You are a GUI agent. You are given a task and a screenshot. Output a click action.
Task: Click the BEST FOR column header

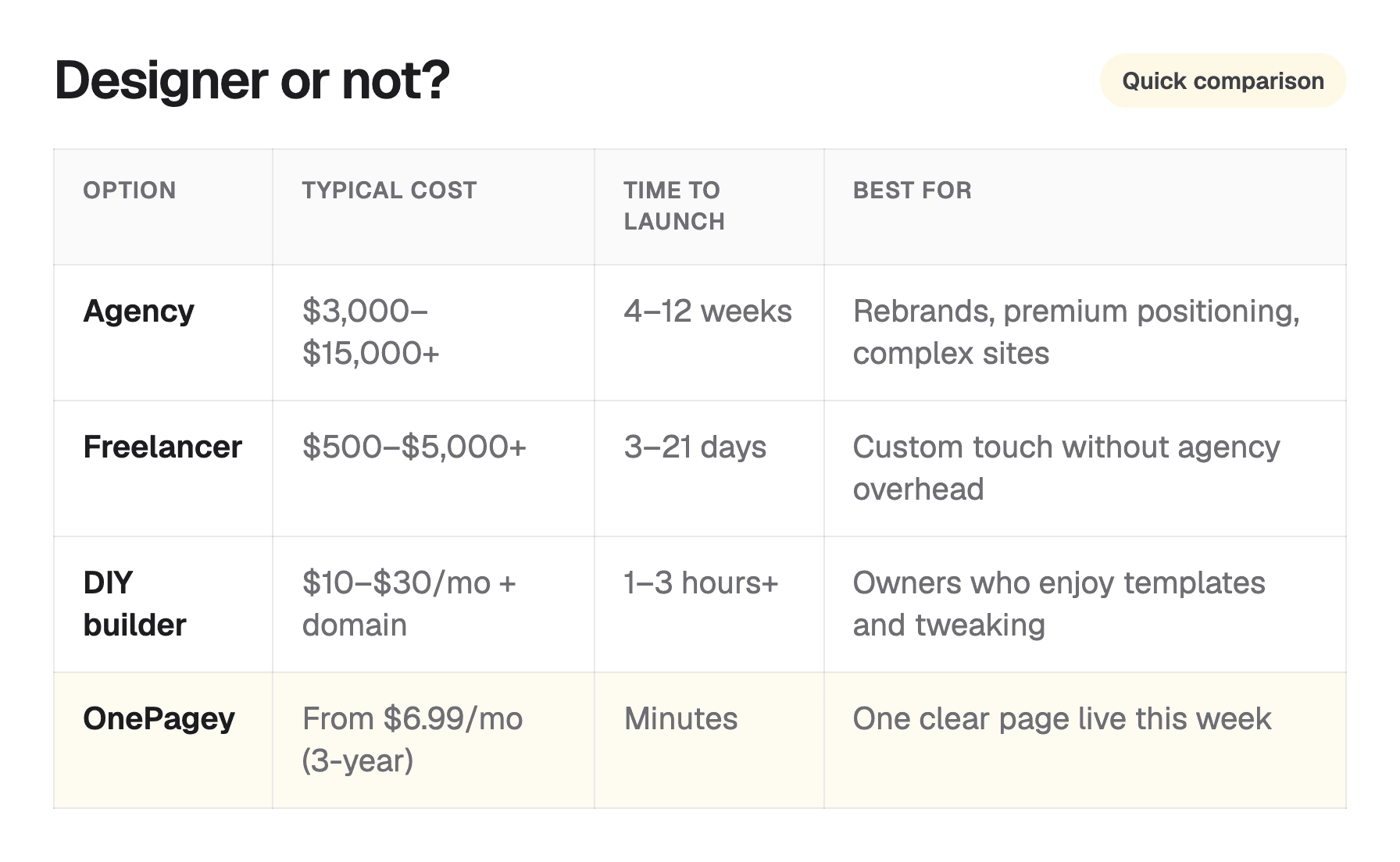point(1085,207)
